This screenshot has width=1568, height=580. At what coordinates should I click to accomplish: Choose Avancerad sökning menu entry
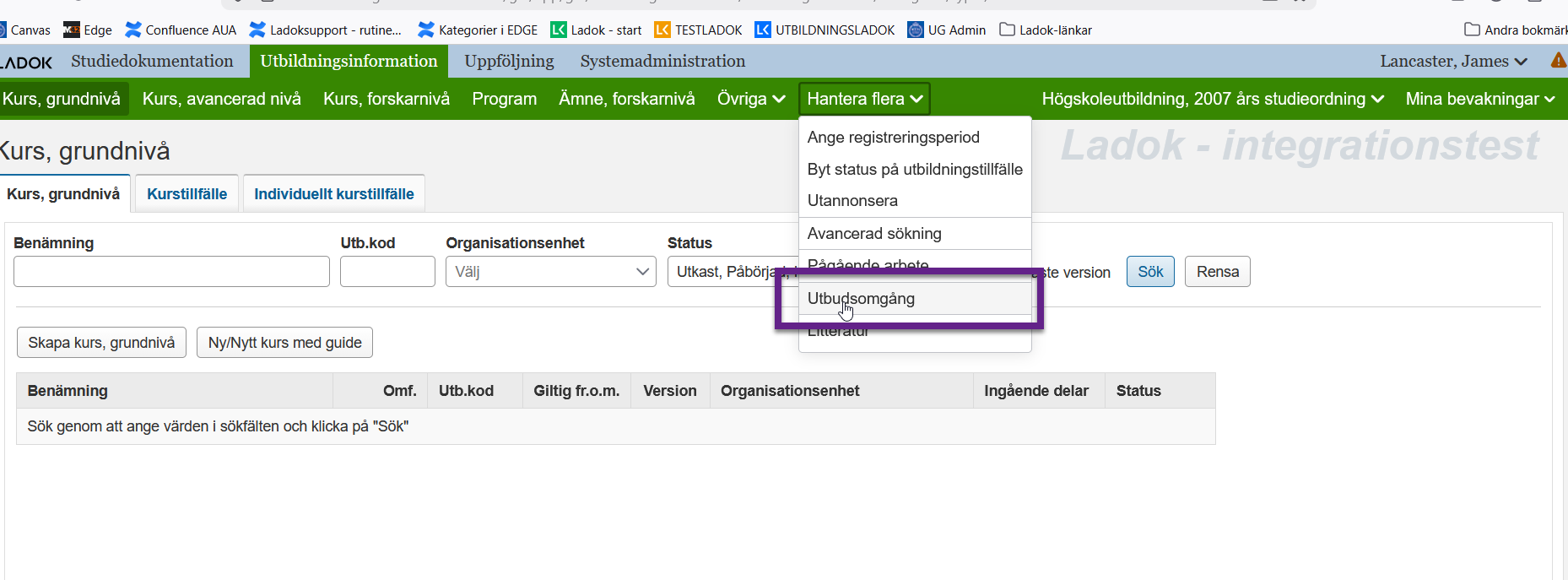click(x=874, y=234)
